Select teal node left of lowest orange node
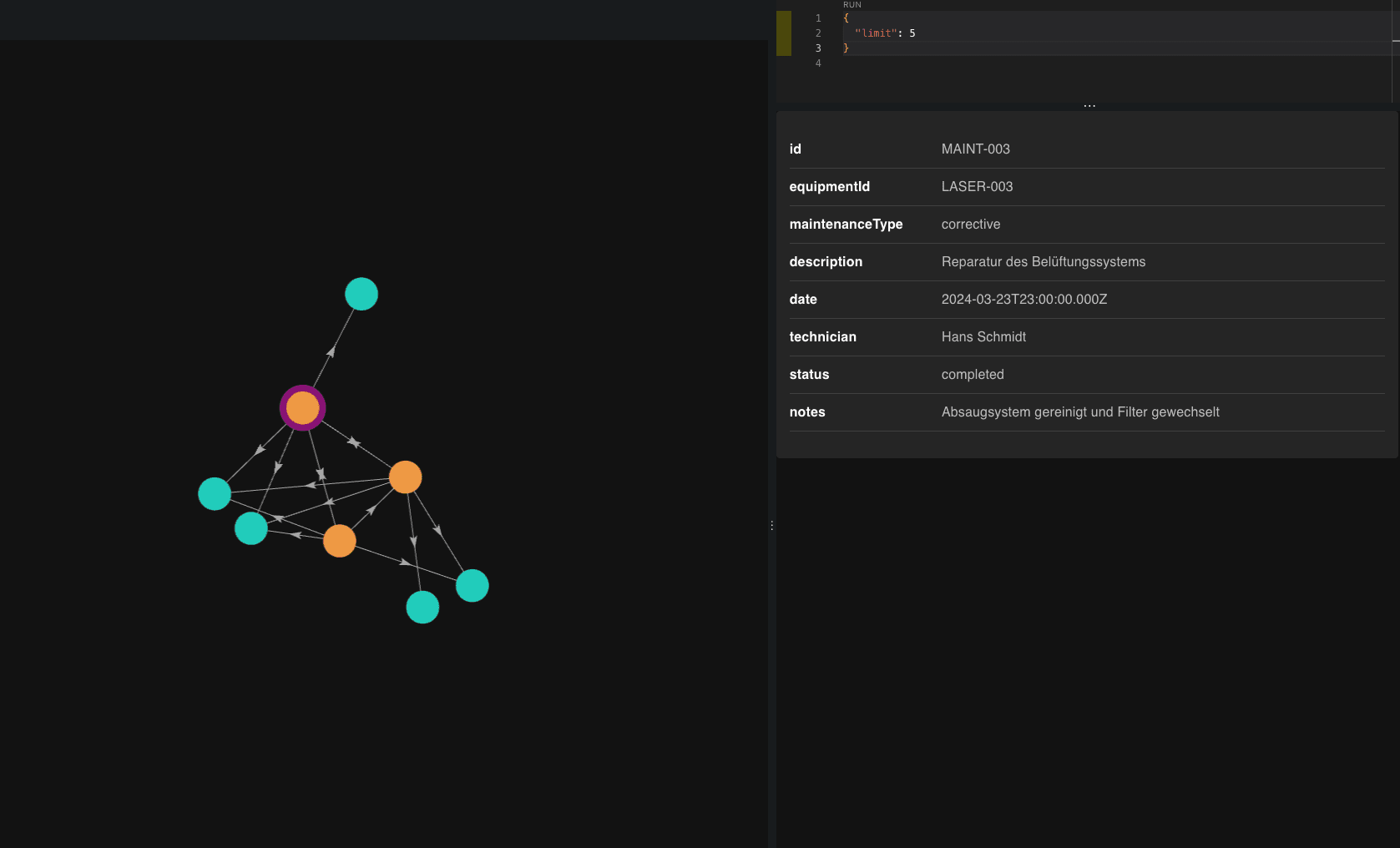 point(251,528)
